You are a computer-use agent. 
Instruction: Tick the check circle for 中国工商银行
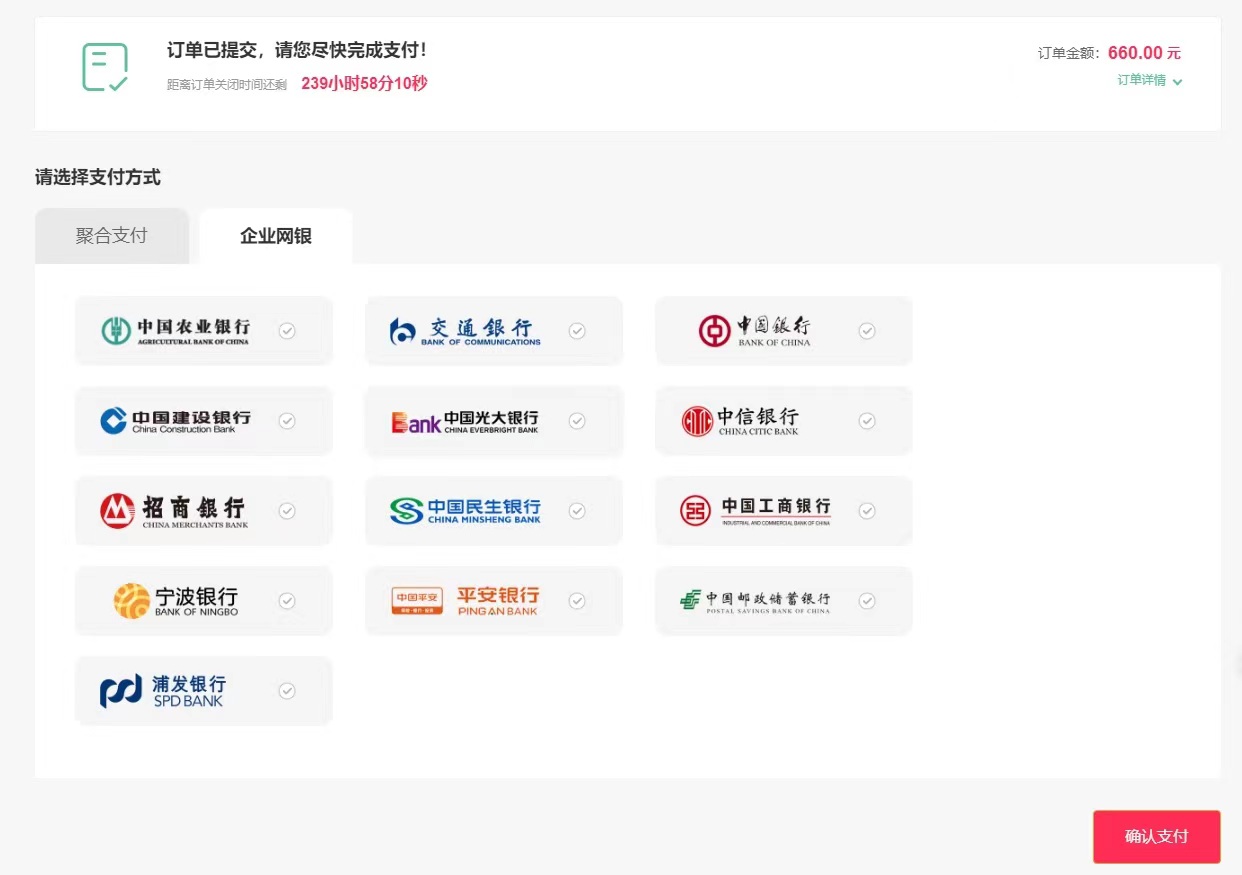[867, 511]
